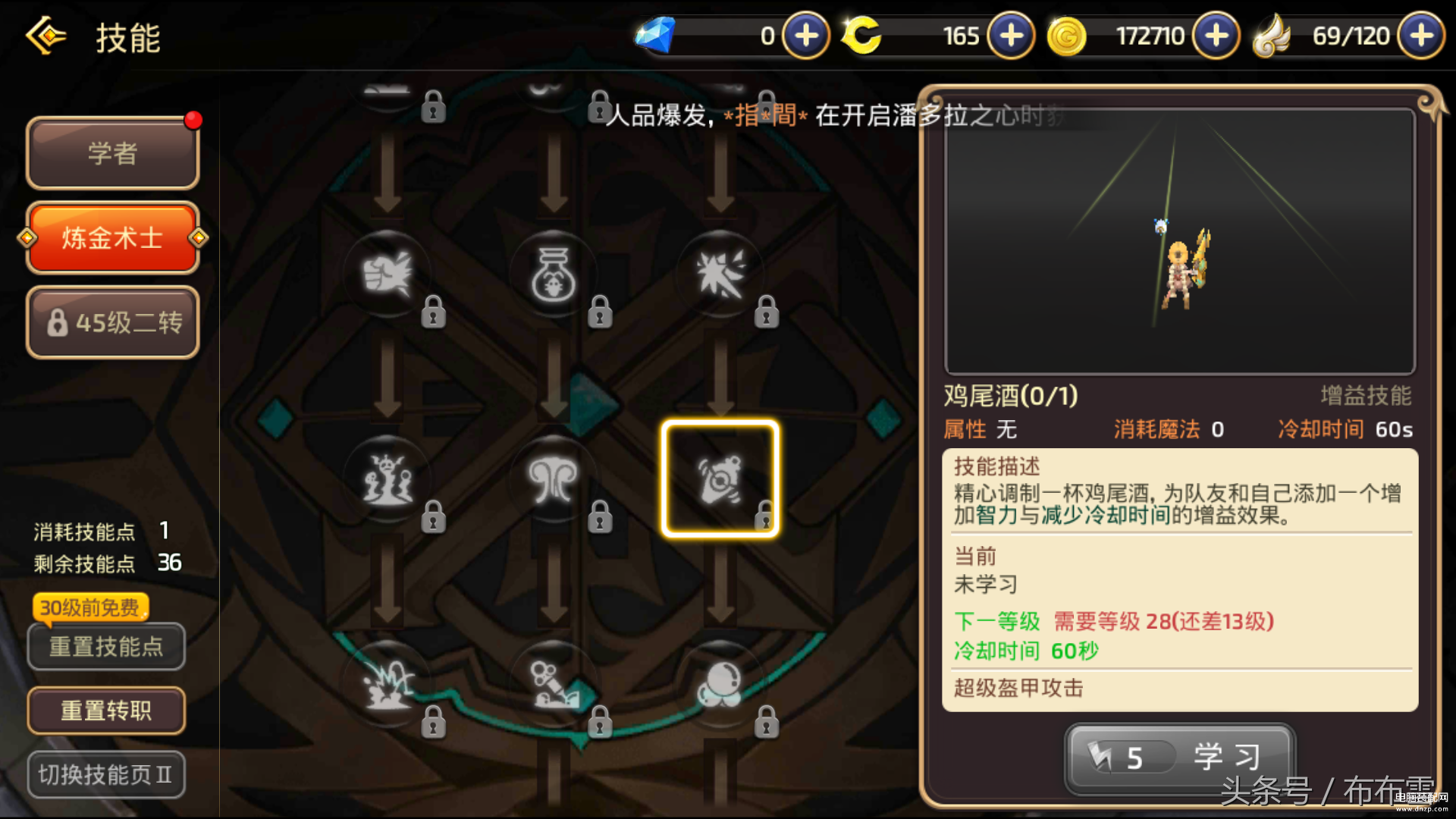Select the syringe injection skill icon
Viewport: 1456px width, 819px height.
554,684
